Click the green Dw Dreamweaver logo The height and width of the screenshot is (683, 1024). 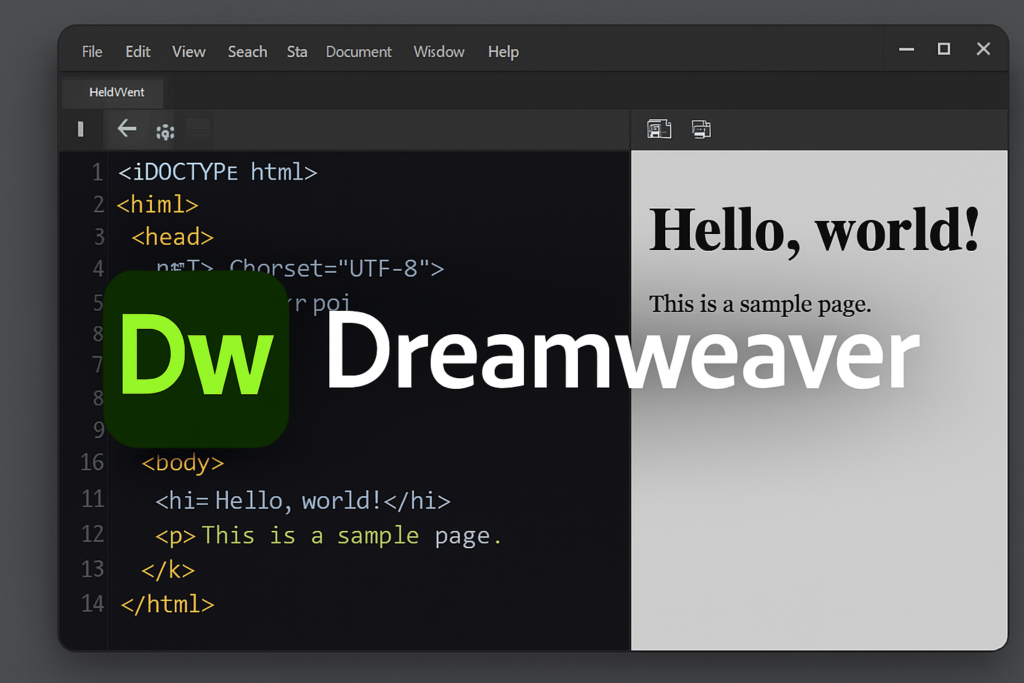(x=196, y=358)
